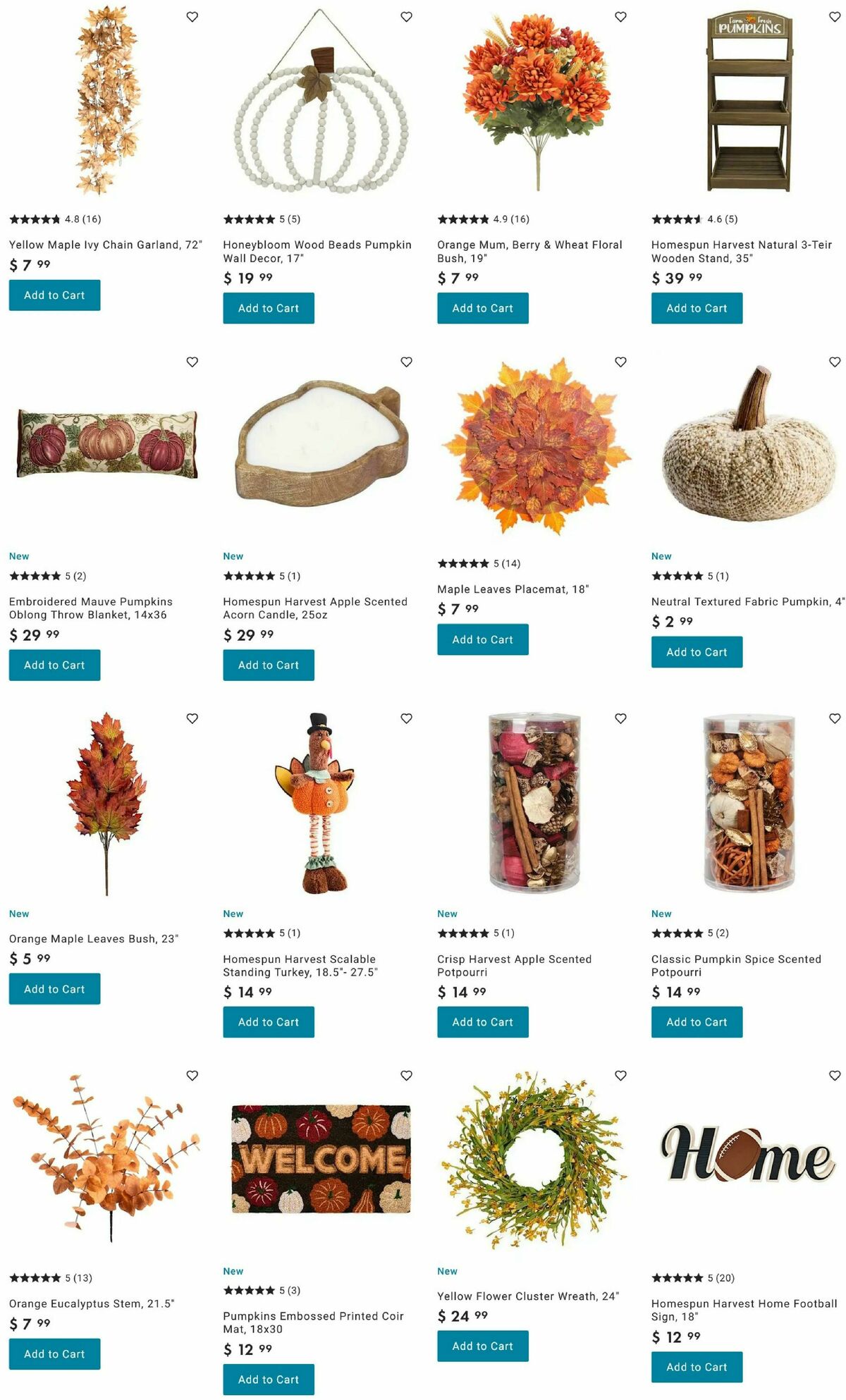
Task: Heart the Embroidered Mauve Pumpkins Throw Blanket
Action: point(192,362)
